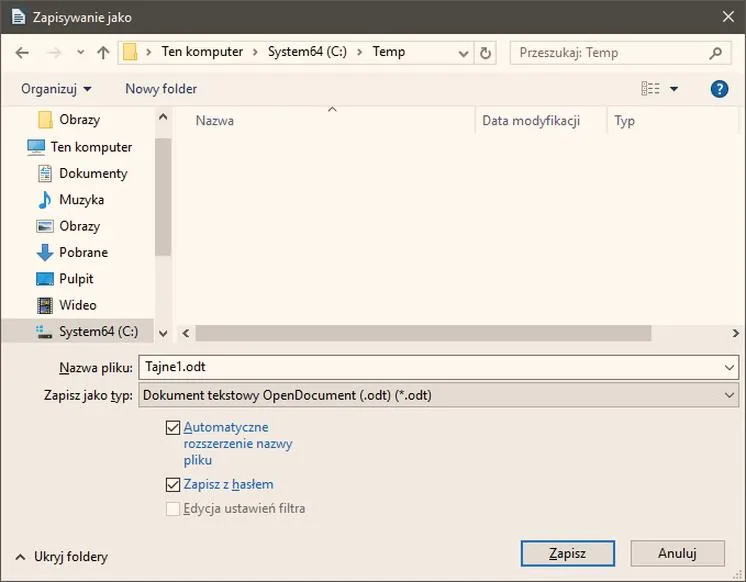Open the Organizuj menu
Screen dimensions: 746x582
56,89
